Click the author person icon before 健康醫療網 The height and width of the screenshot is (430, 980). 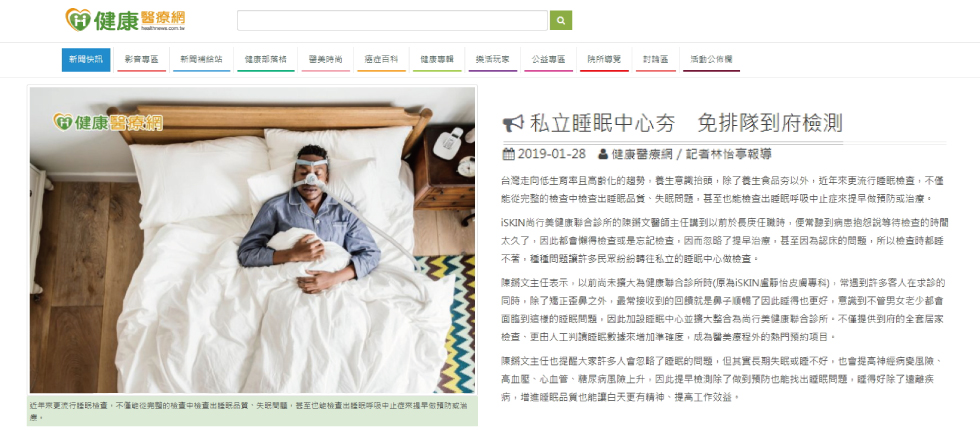pyautogui.click(x=602, y=154)
